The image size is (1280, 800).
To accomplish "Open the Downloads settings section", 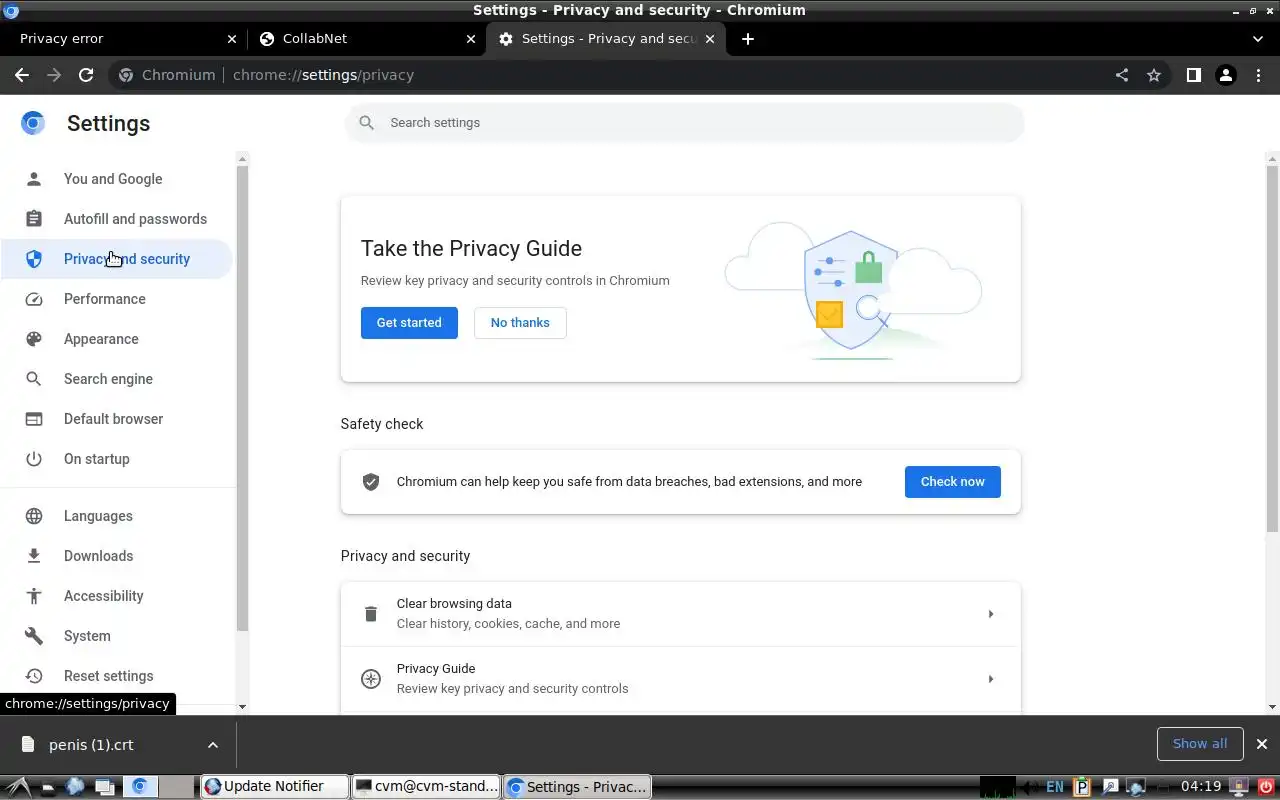I will [116, 556].
